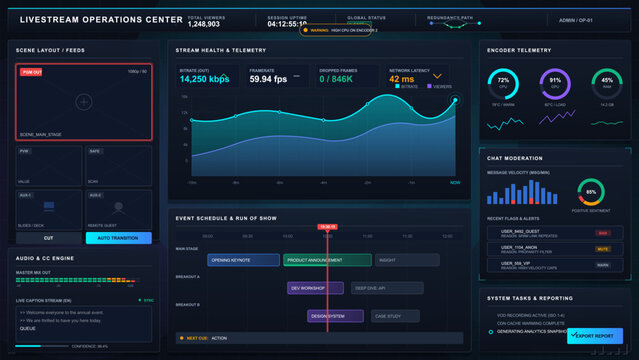Click the 85% positive sentiment donut
Screen dimensions: 639x360
click(591, 192)
